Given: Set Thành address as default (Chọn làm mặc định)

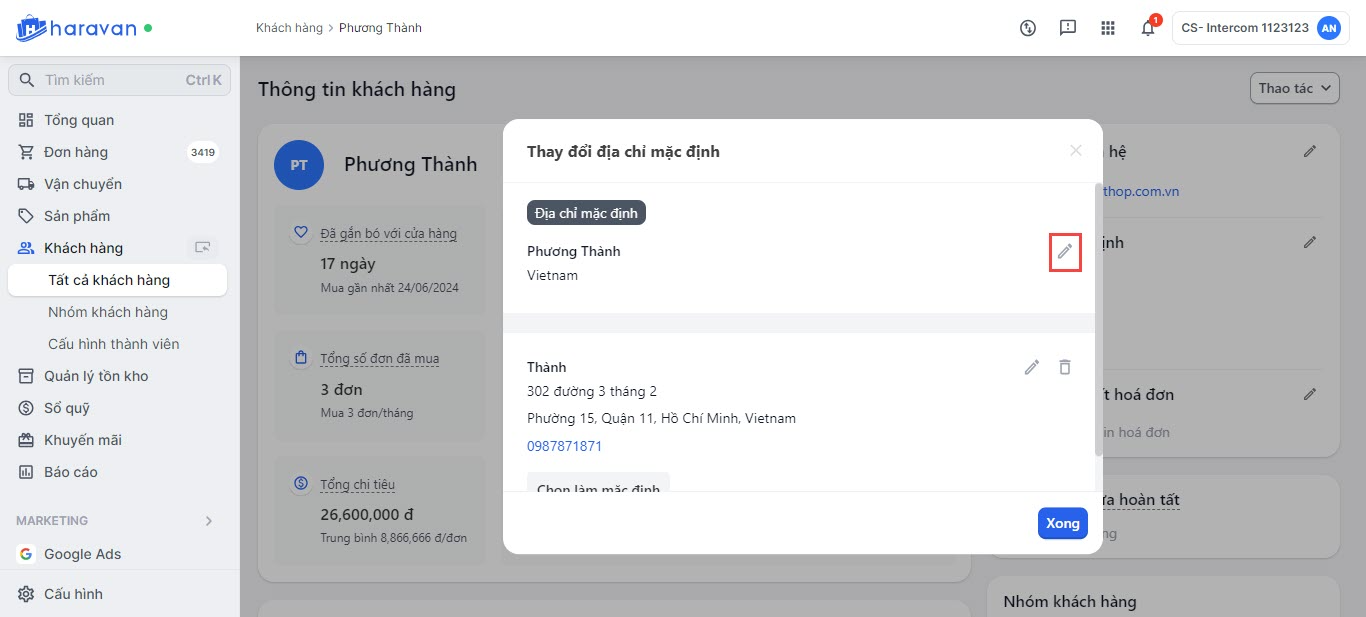Looking at the screenshot, I should [x=598, y=484].
